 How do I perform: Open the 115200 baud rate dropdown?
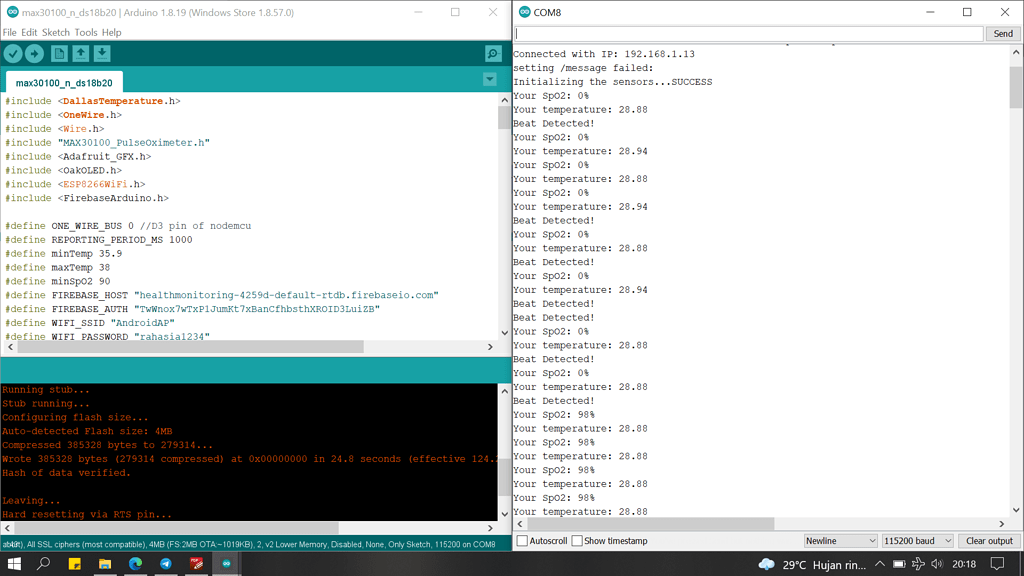[x=917, y=540]
